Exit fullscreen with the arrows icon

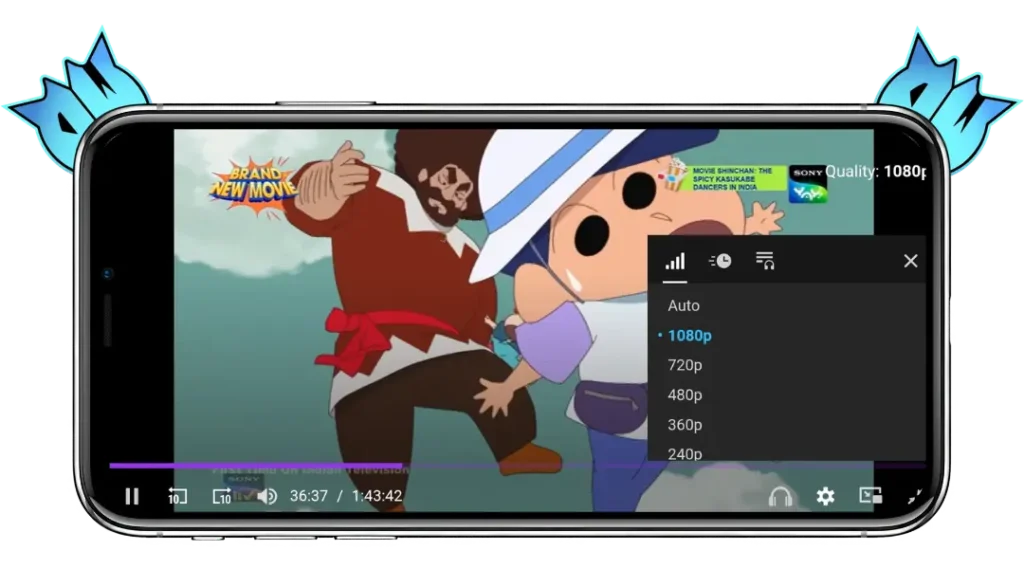point(915,496)
